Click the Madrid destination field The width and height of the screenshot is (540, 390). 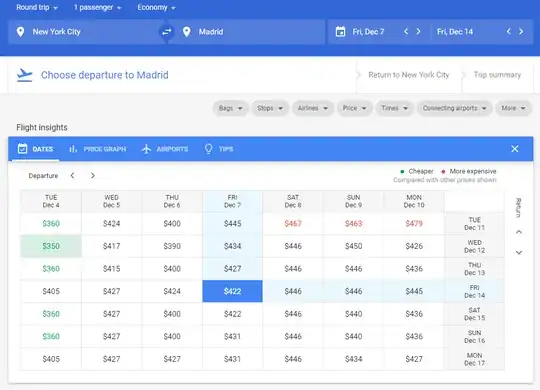click(x=247, y=32)
